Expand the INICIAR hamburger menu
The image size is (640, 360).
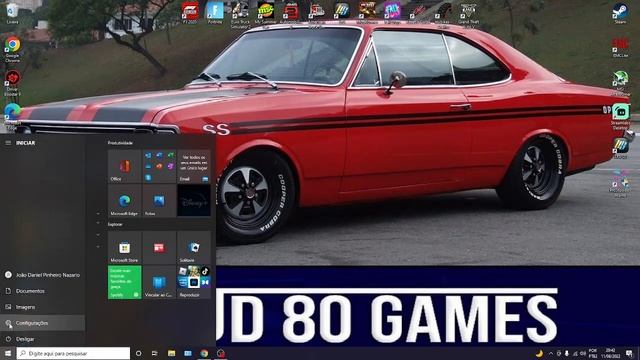pyautogui.click(x=8, y=143)
